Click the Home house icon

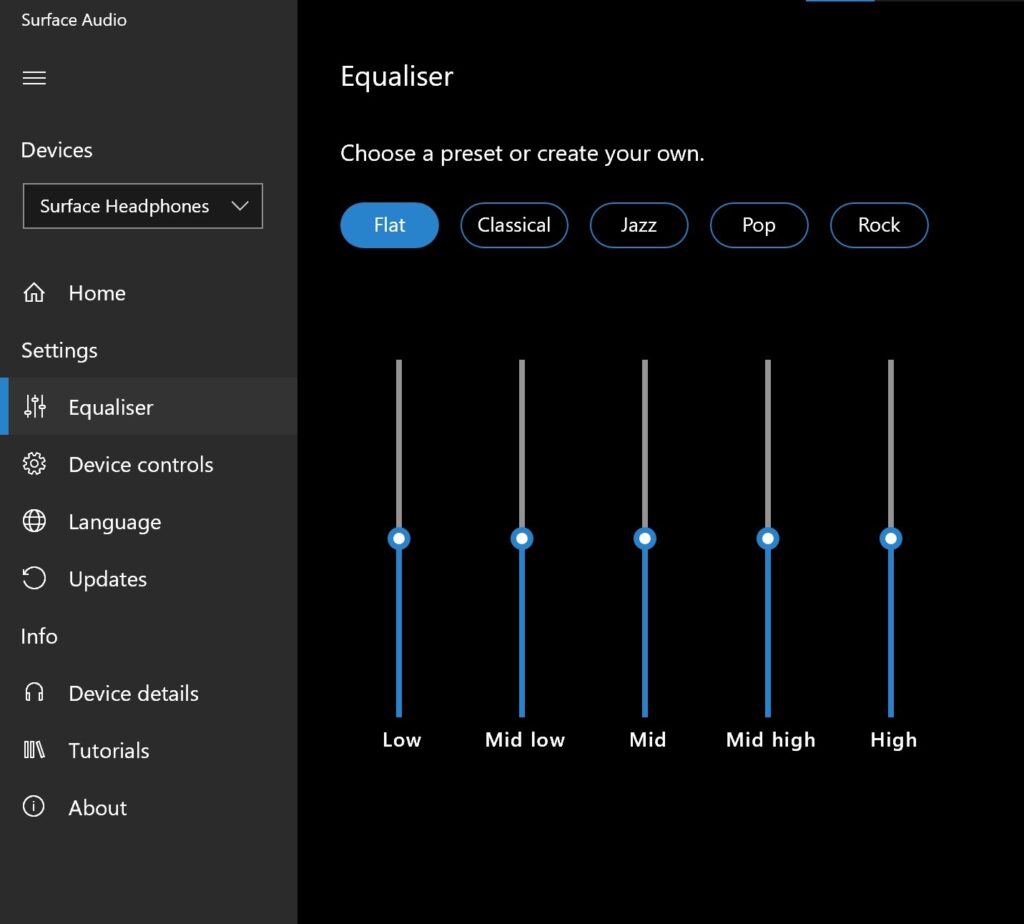tap(34, 293)
